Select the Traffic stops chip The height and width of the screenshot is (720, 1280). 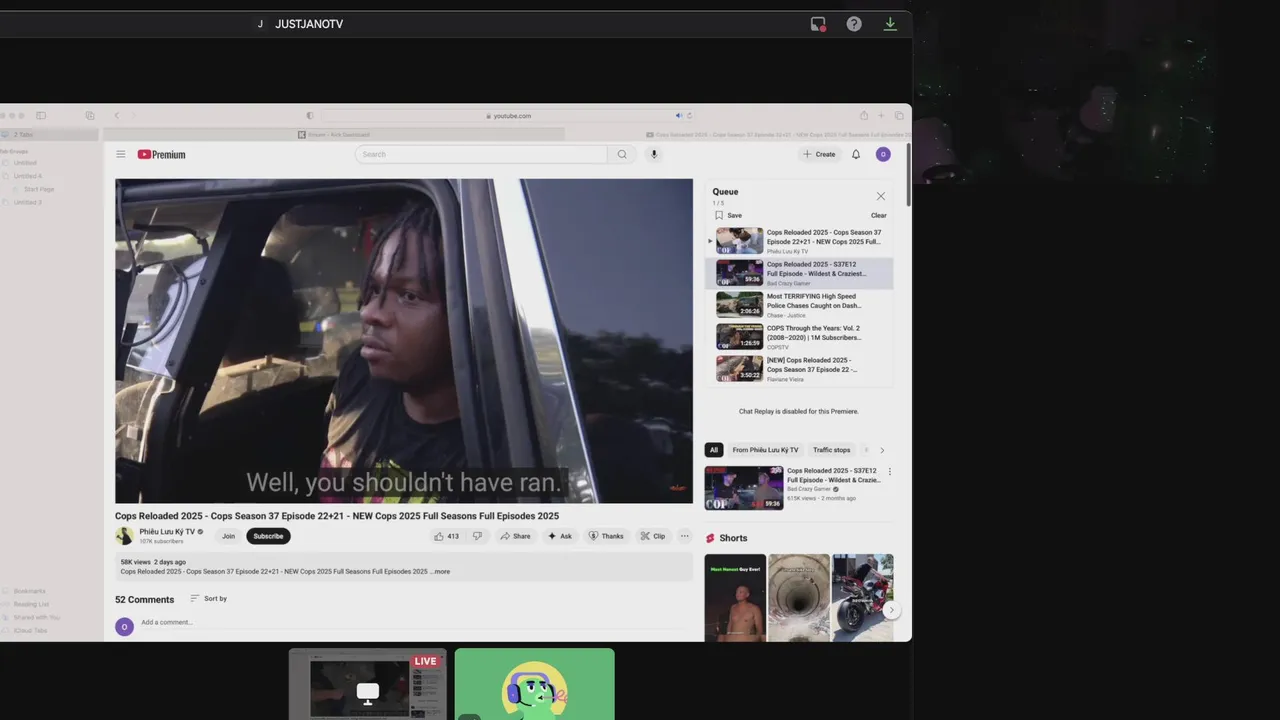[832, 450]
